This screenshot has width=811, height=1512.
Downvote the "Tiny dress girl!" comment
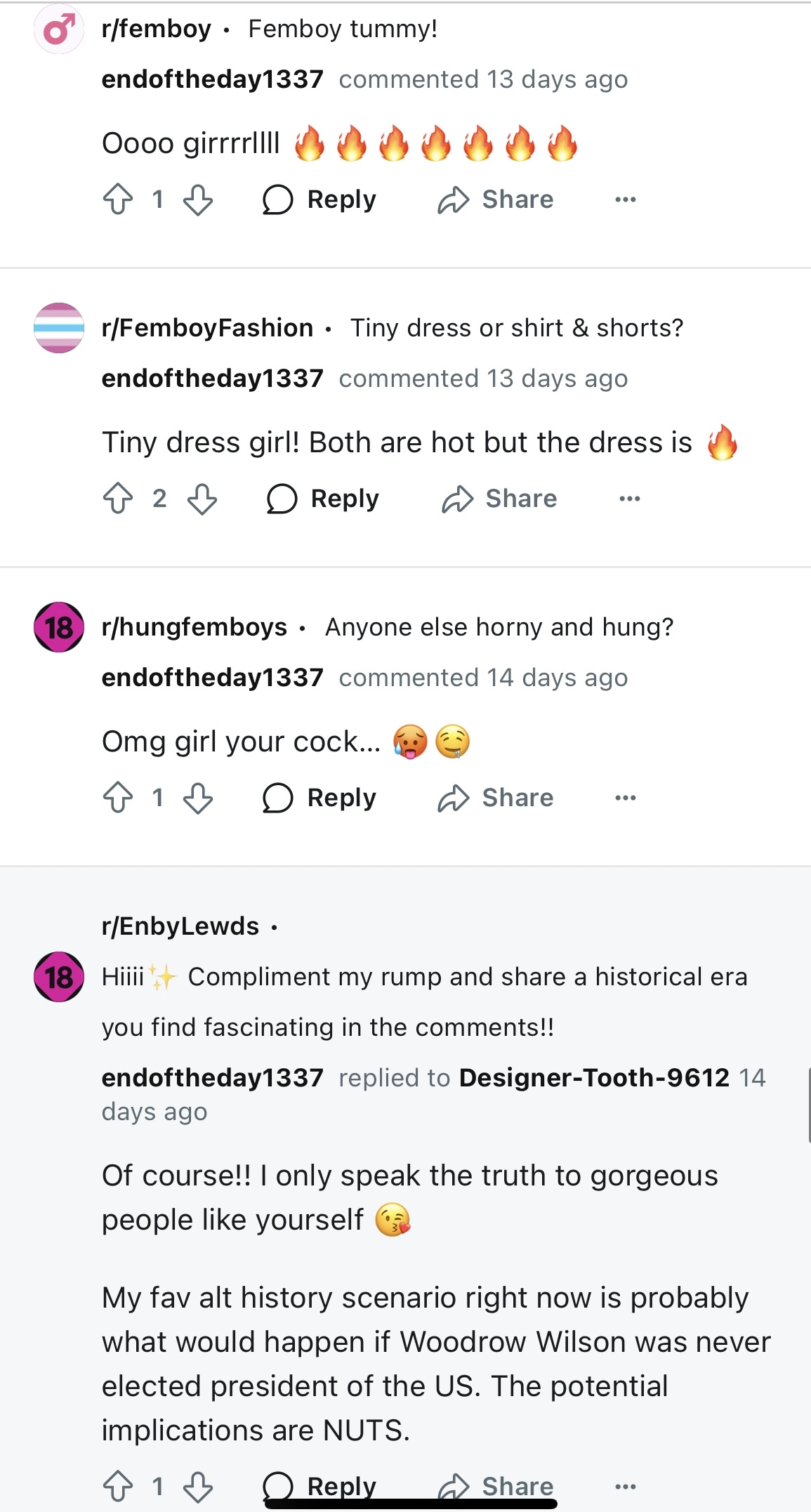click(x=202, y=499)
